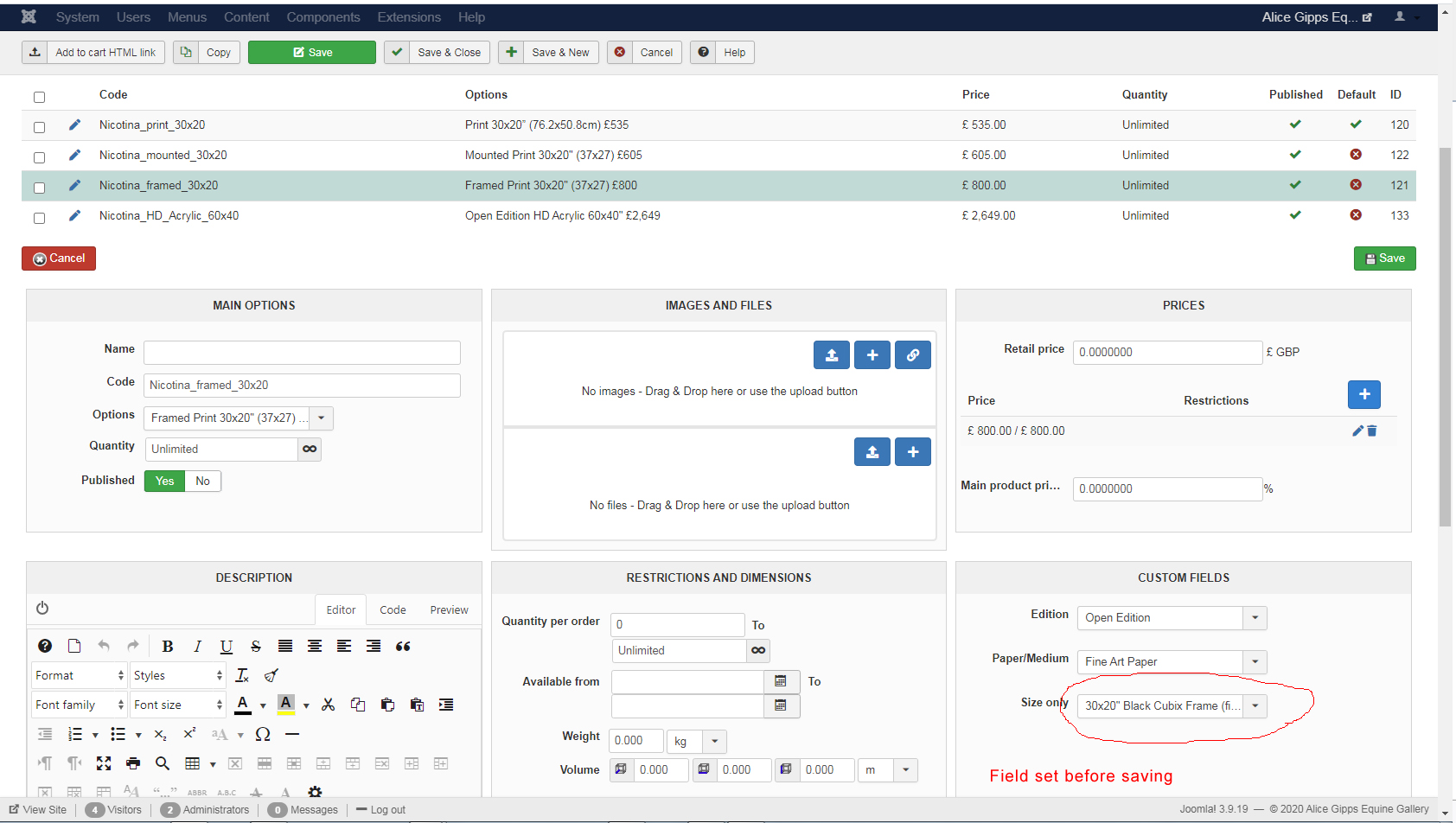This screenshot has height=823, width=1456.
Task: Open the editor help question-mark icon
Action: 45,646
